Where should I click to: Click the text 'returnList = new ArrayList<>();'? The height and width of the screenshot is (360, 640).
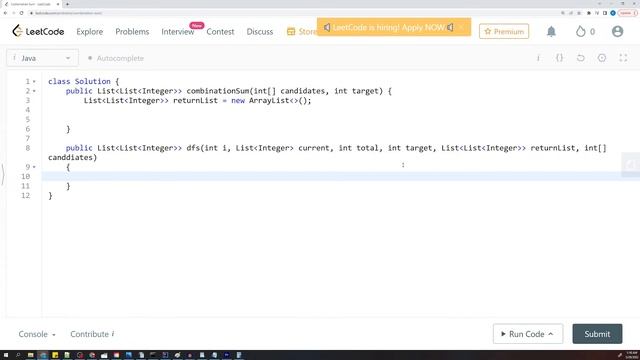(242, 100)
